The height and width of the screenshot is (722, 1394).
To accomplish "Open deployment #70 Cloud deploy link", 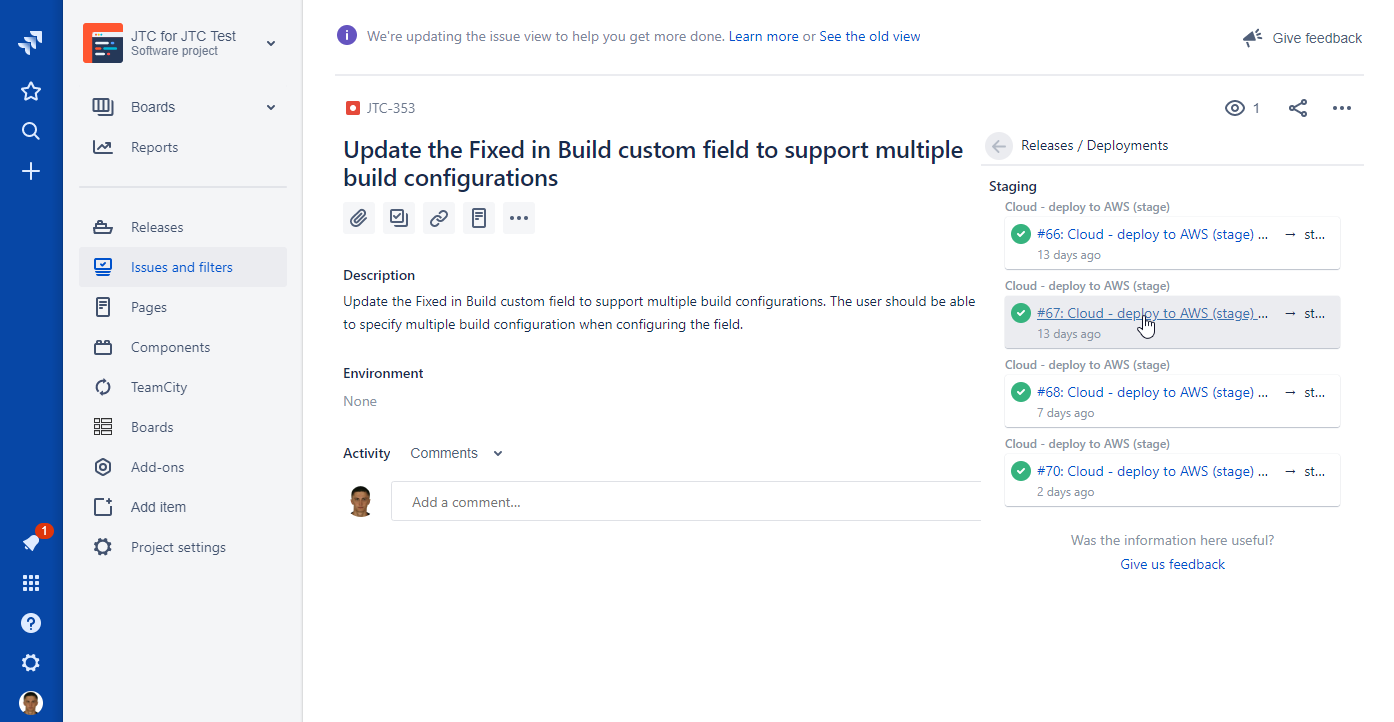I will point(1152,471).
